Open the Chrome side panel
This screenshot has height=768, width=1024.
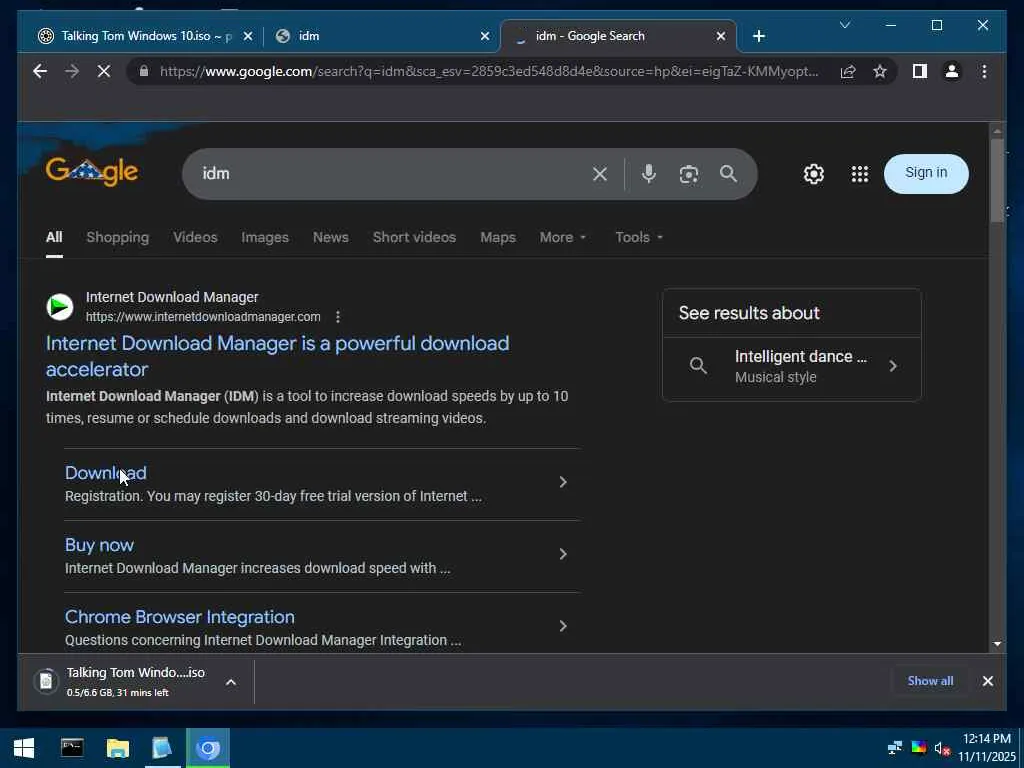(920, 71)
